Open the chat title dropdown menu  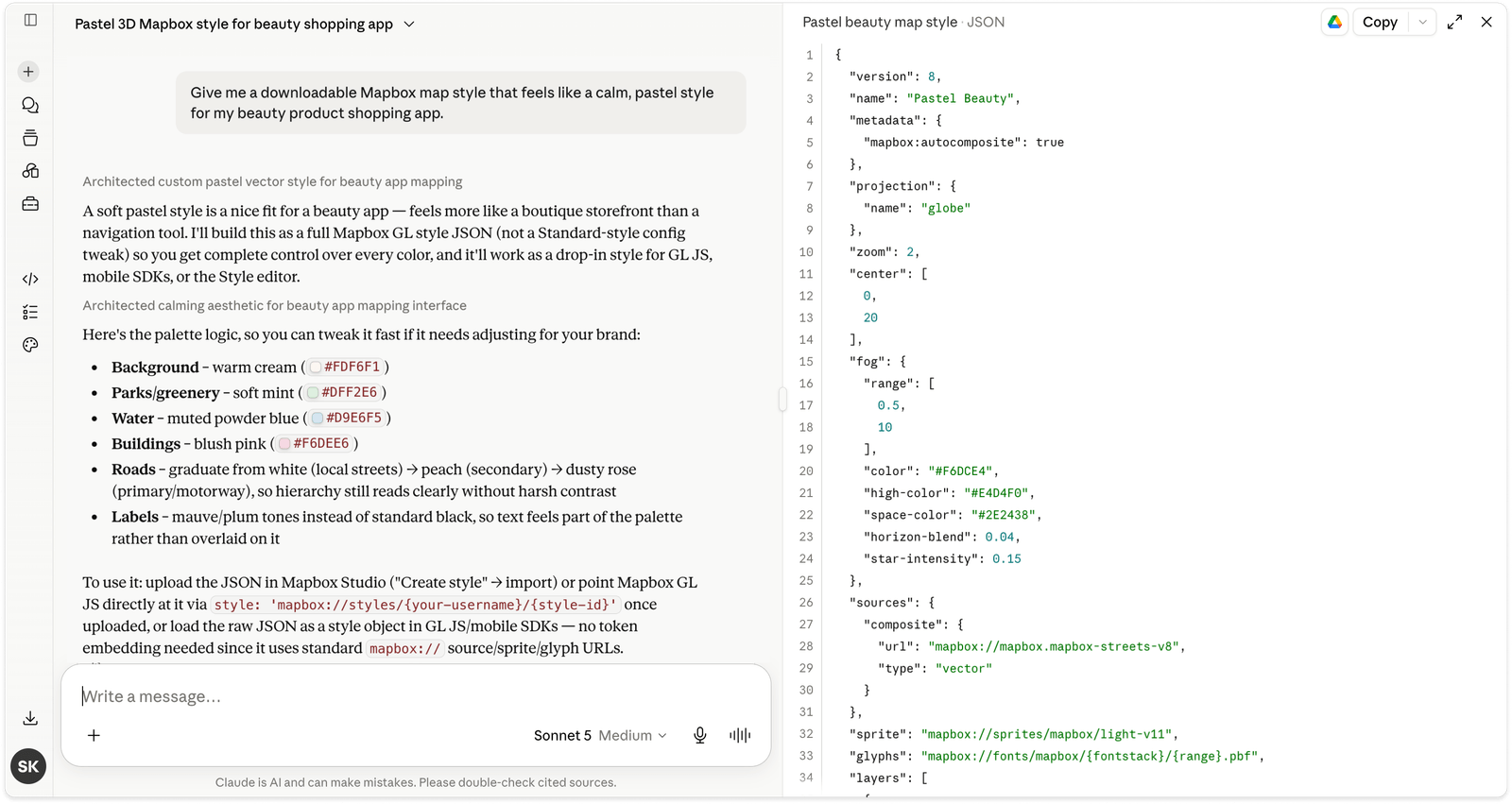point(409,25)
